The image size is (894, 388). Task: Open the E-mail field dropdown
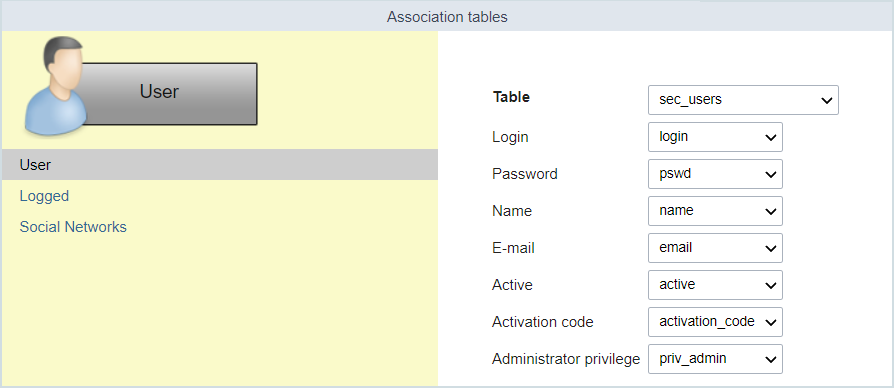click(715, 248)
